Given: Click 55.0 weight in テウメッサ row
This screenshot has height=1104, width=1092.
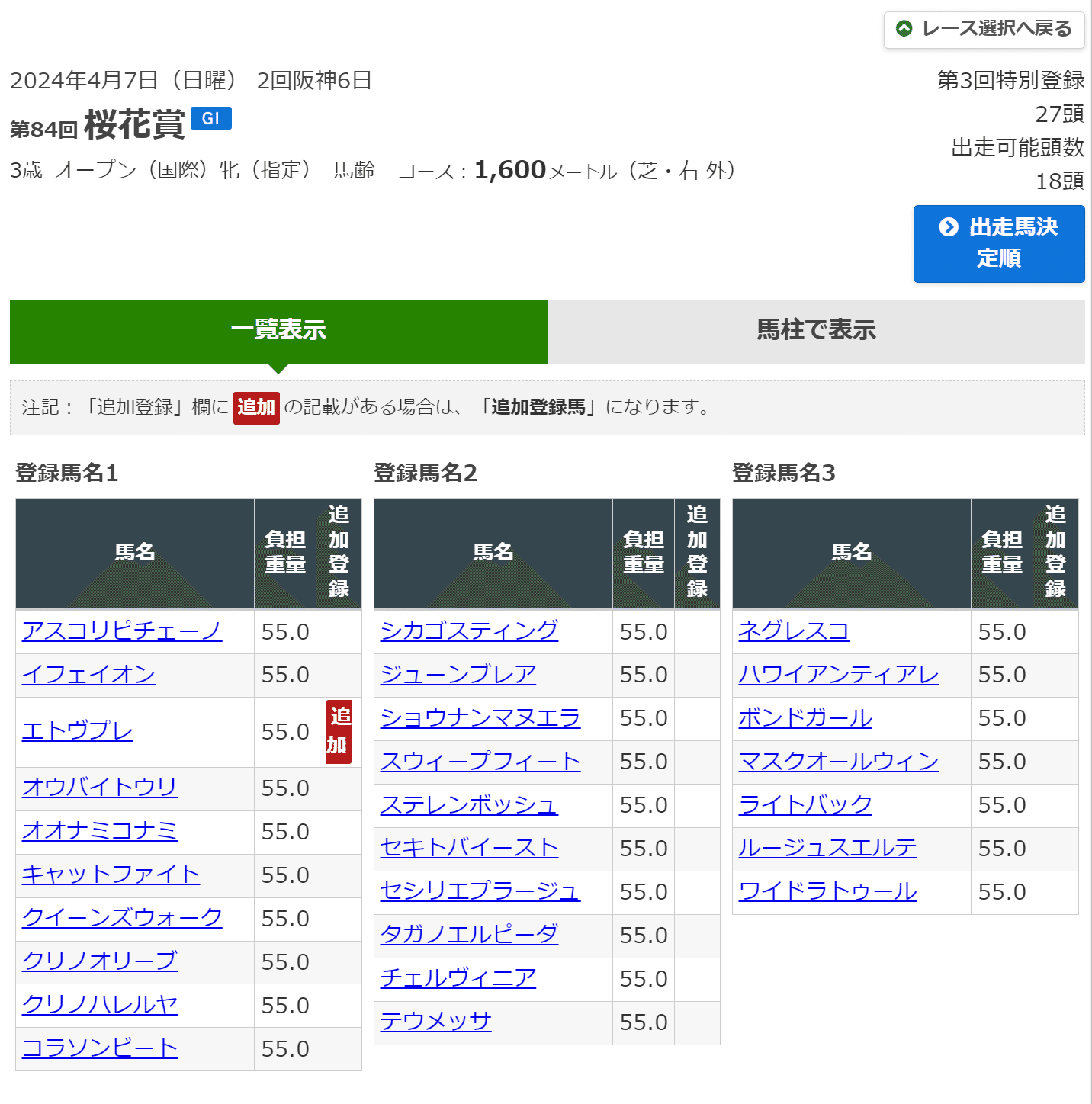Looking at the screenshot, I should coord(644,1022).
